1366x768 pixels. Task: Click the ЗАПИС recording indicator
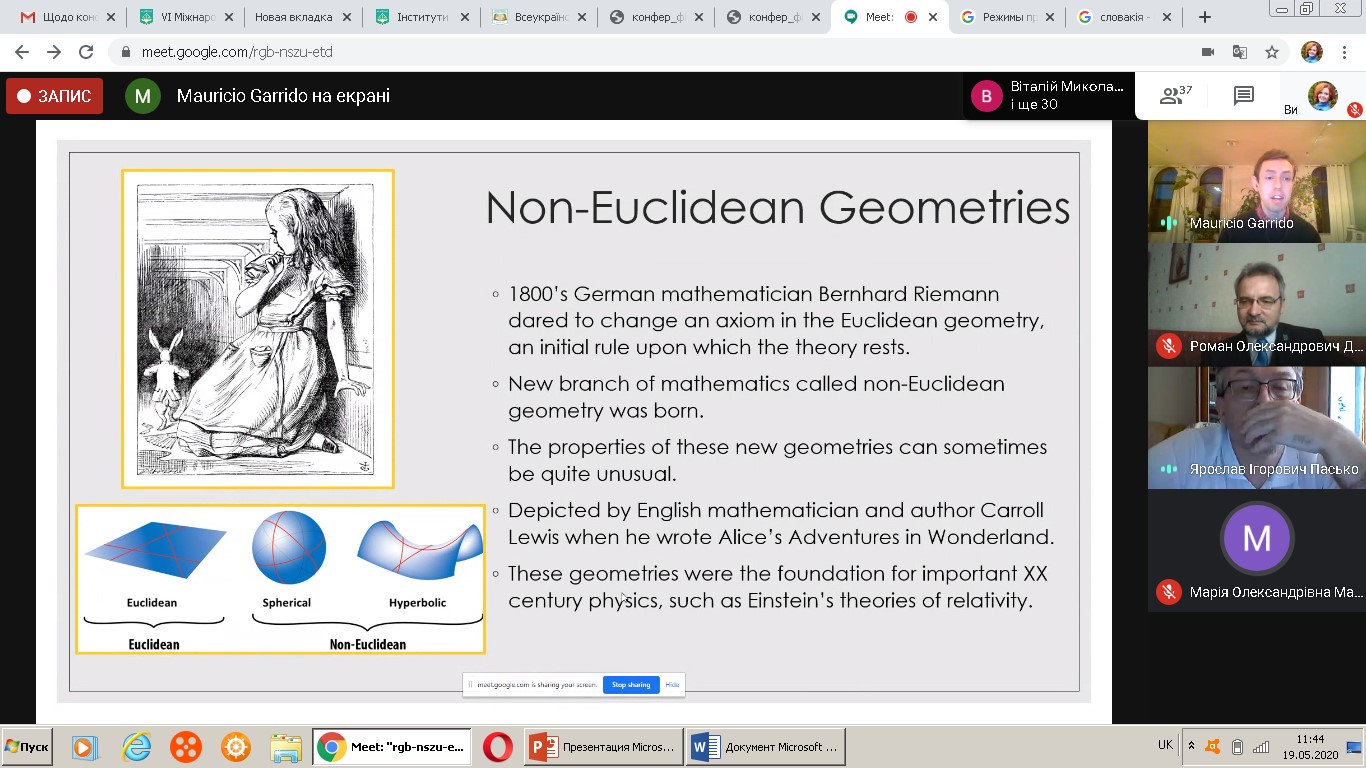54,96
